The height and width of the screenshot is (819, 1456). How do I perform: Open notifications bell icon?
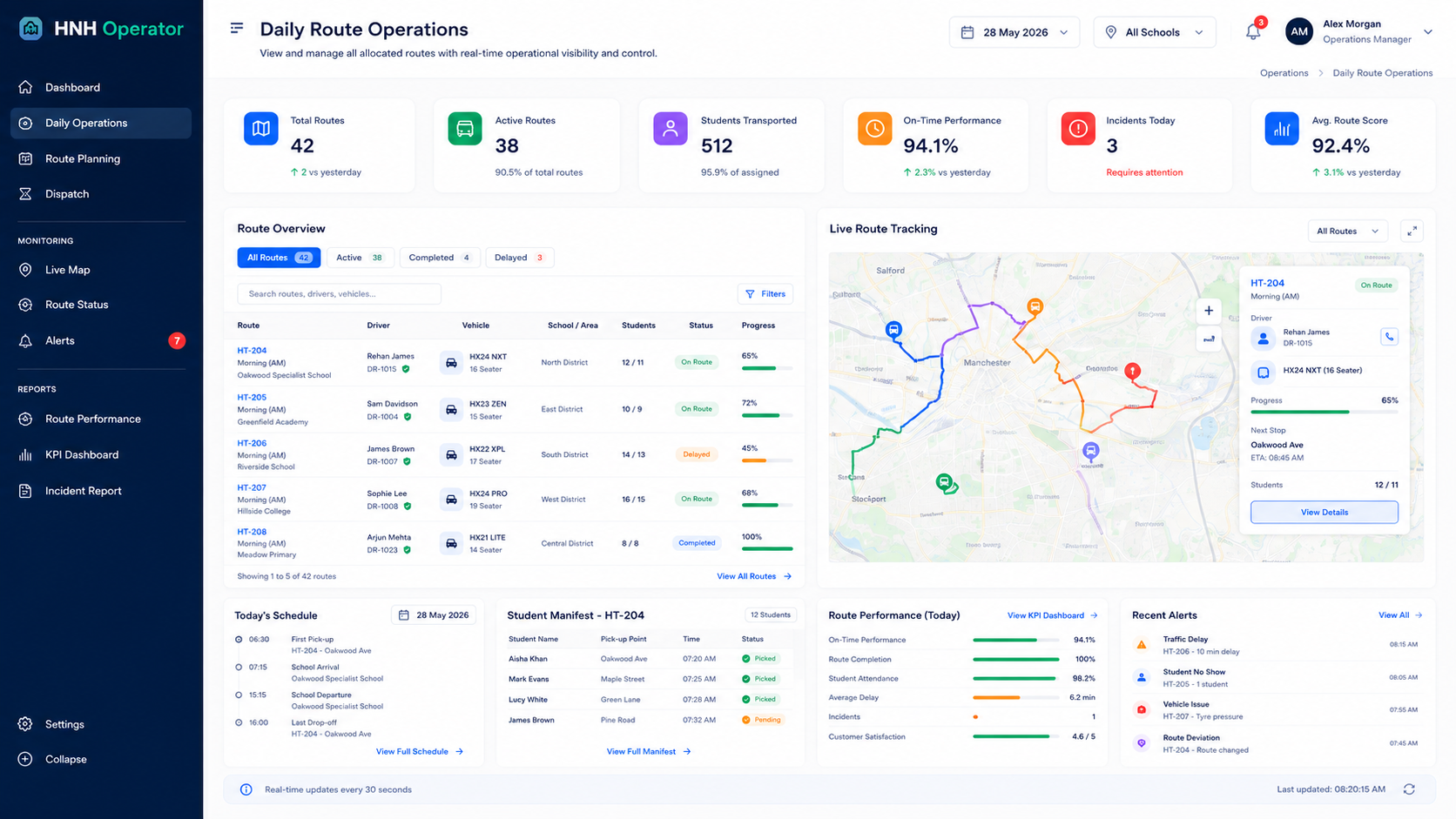(x=1253, y=32)
